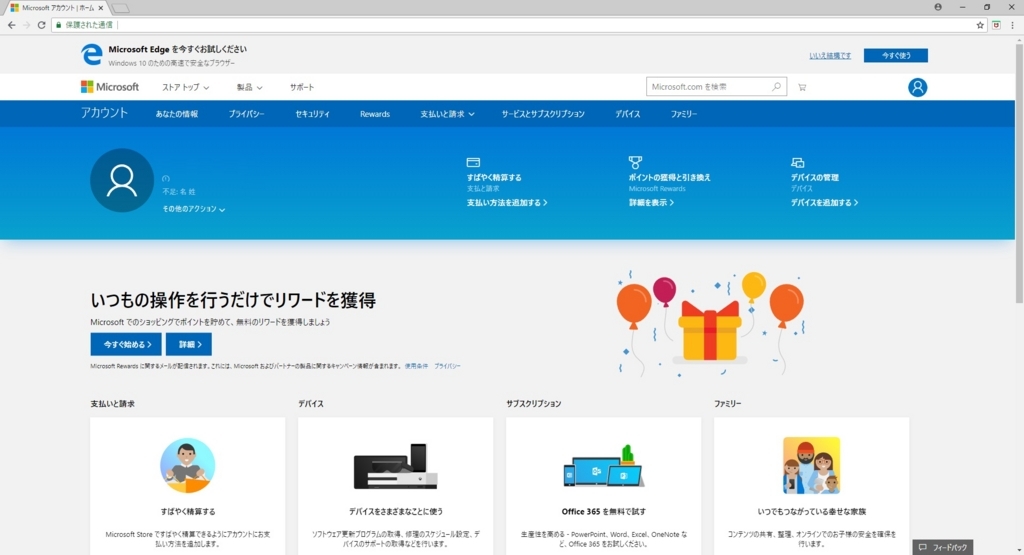The width and height of the screenshot is (1024, 555).
Task: Click アカウント heading link
Action: [104, 113]
